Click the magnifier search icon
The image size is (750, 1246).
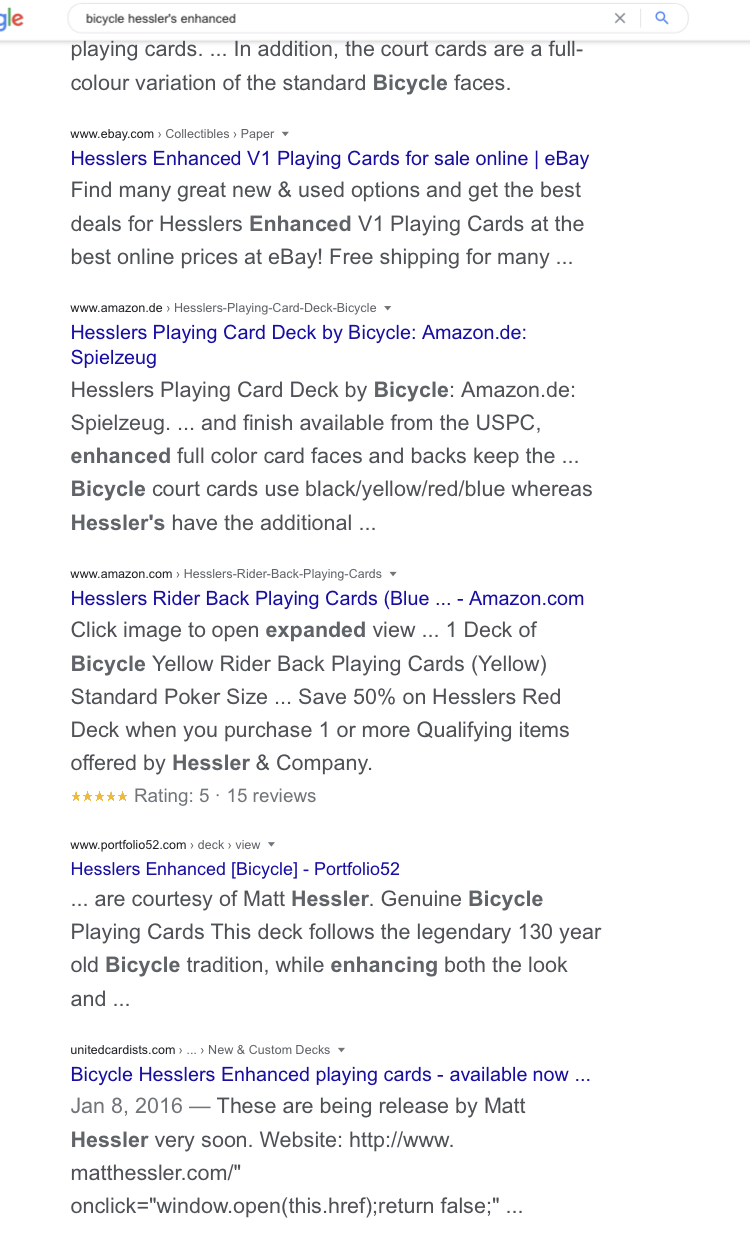coord(661,18)
